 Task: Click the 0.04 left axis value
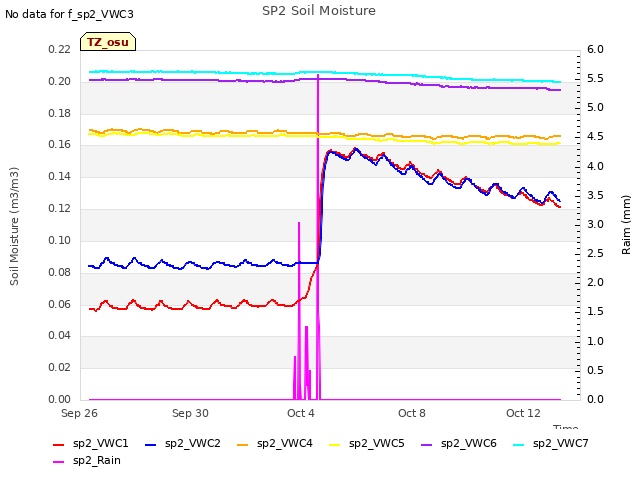[59, 336]
